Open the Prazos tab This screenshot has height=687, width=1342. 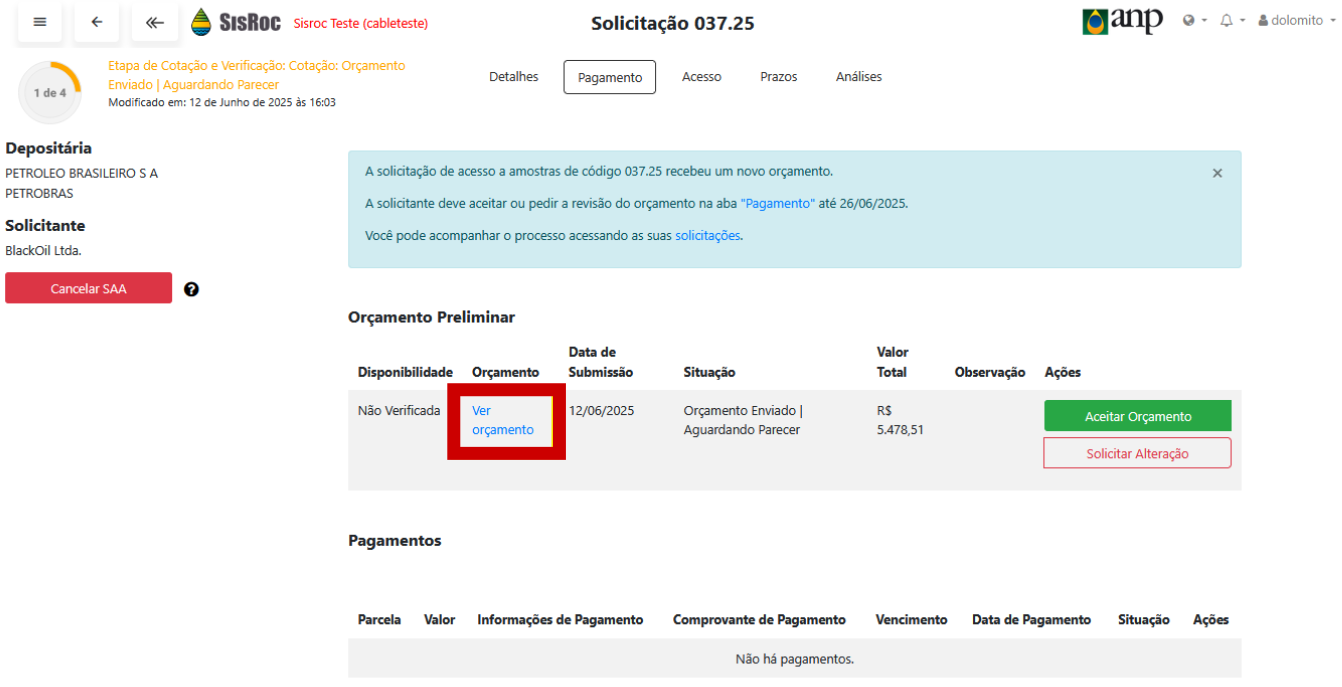coord(778,77)
